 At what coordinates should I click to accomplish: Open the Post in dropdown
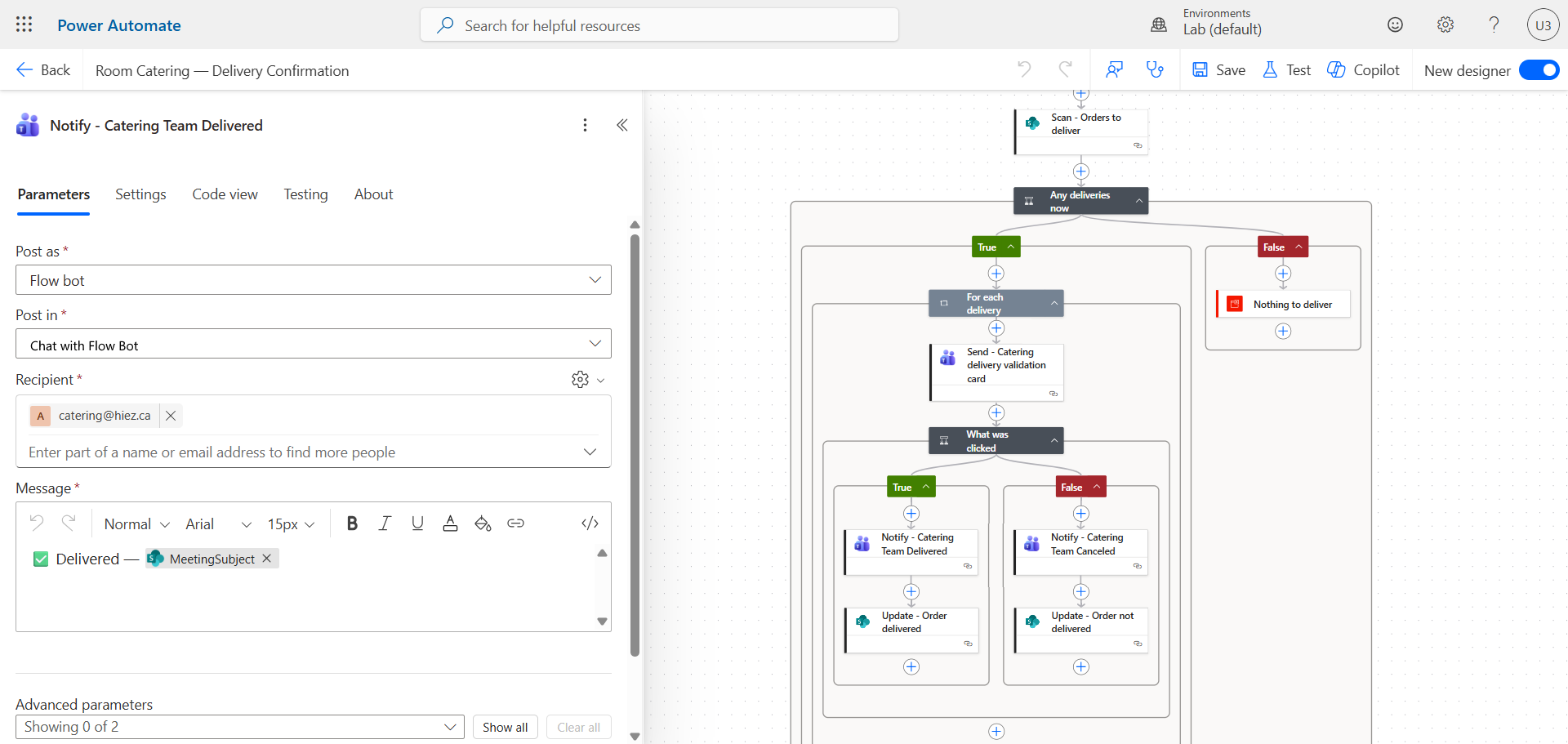tap(314, 344)
